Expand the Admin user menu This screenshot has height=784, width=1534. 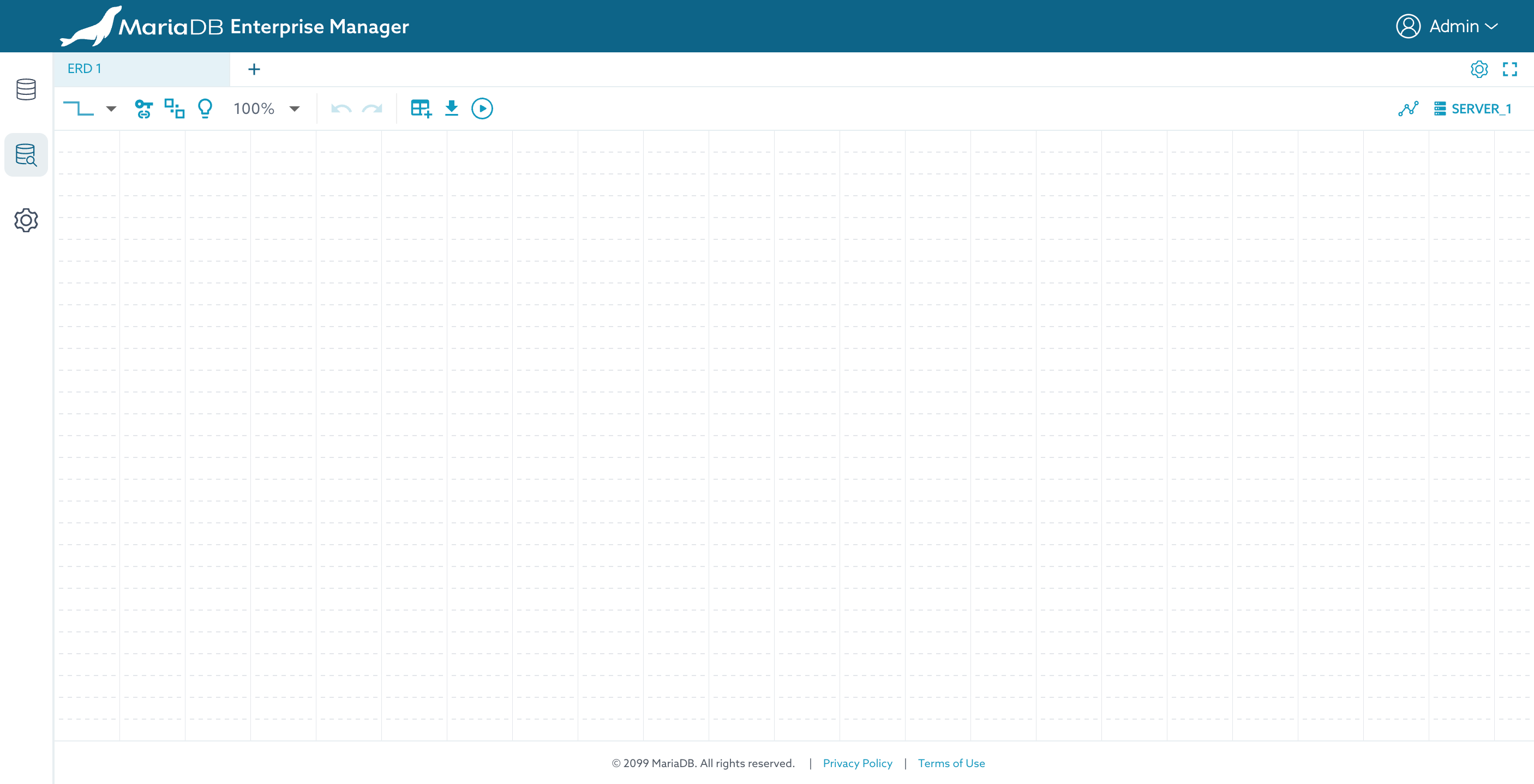point(1447,26)
